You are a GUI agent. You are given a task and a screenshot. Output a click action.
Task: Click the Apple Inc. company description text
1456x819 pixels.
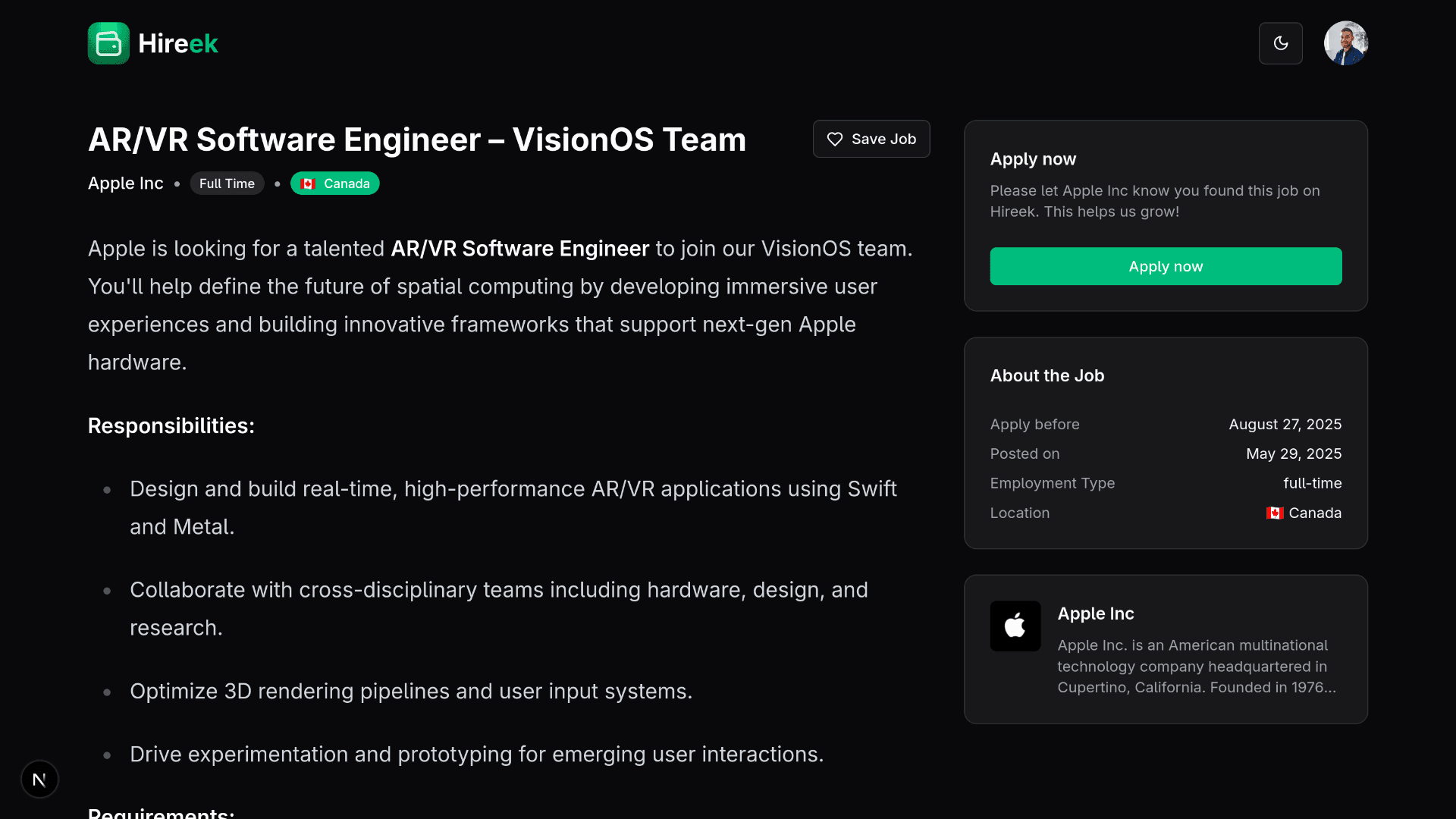point(1197,667)
